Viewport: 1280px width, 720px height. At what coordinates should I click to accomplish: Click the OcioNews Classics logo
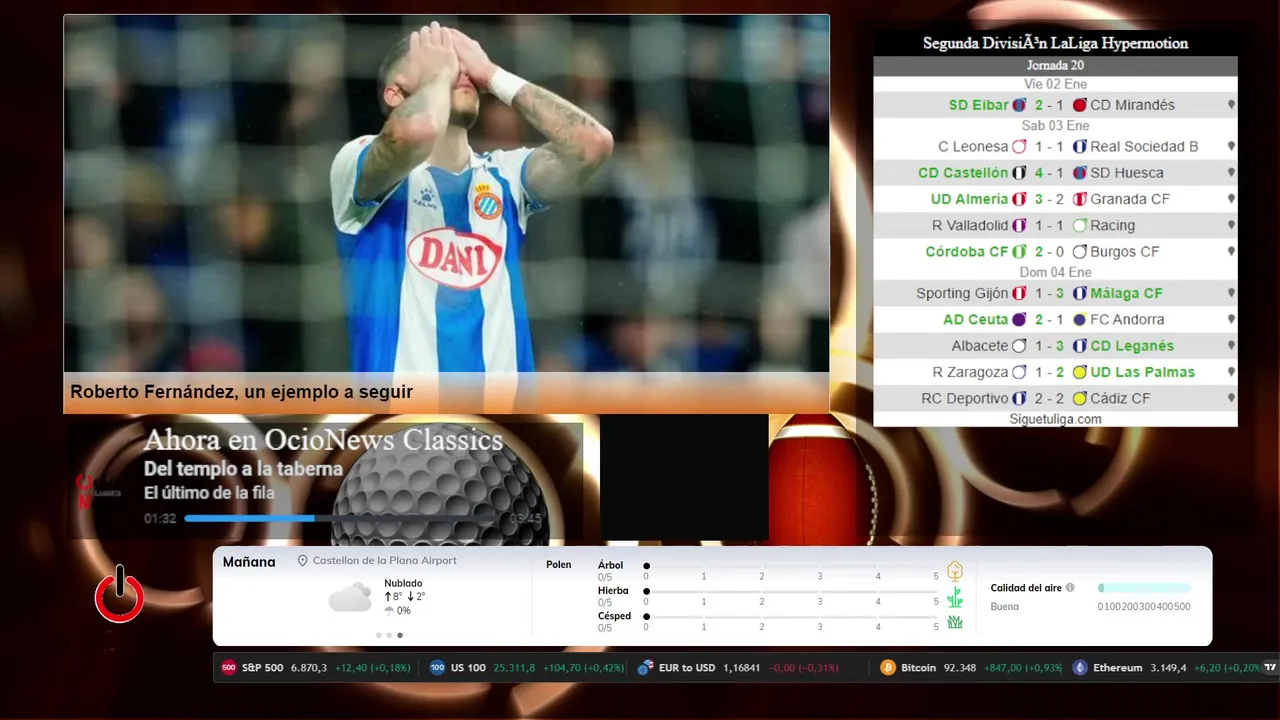[100, 492]
